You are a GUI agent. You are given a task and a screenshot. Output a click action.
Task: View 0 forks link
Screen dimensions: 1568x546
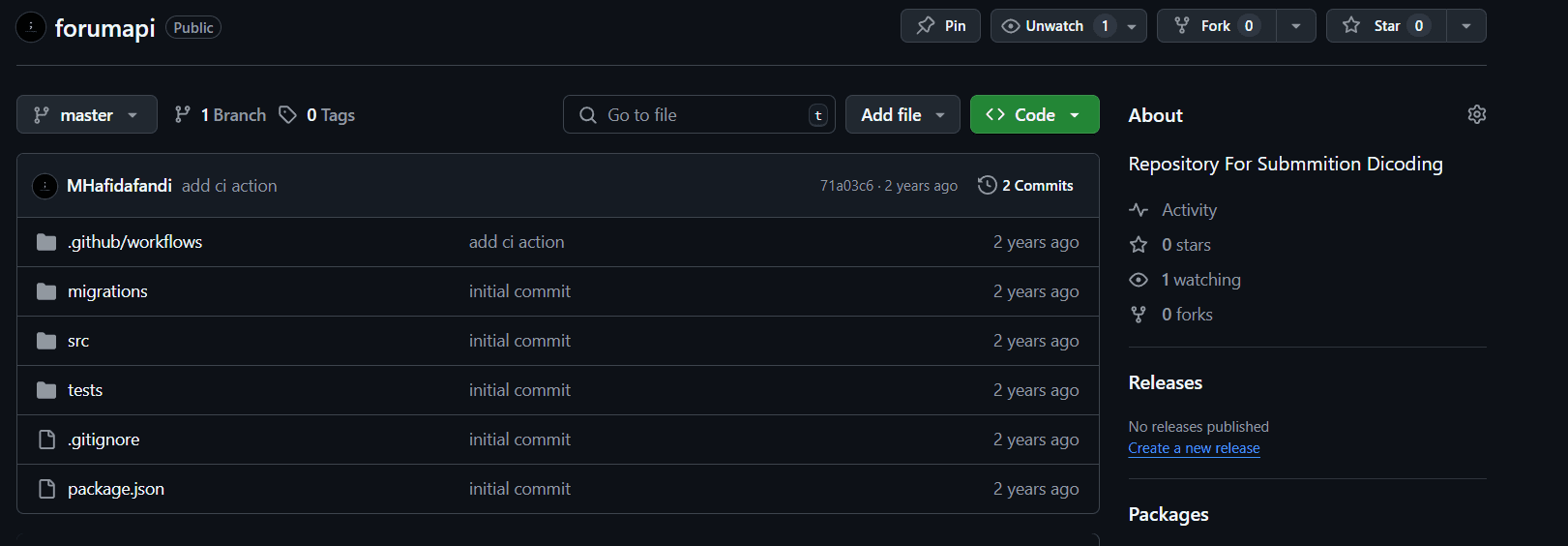(x=1187, y=315)
